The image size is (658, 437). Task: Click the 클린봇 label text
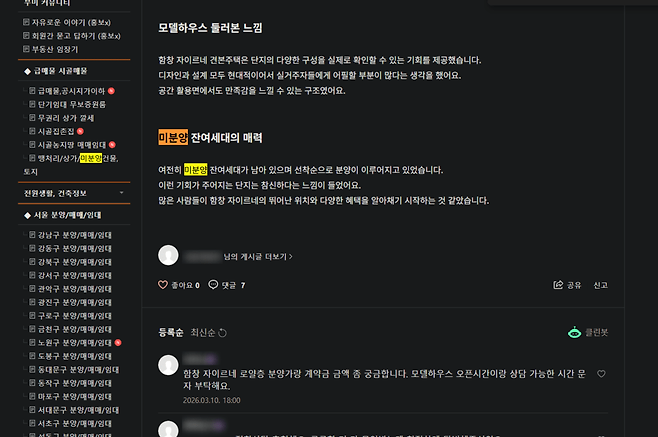point(596,332)
